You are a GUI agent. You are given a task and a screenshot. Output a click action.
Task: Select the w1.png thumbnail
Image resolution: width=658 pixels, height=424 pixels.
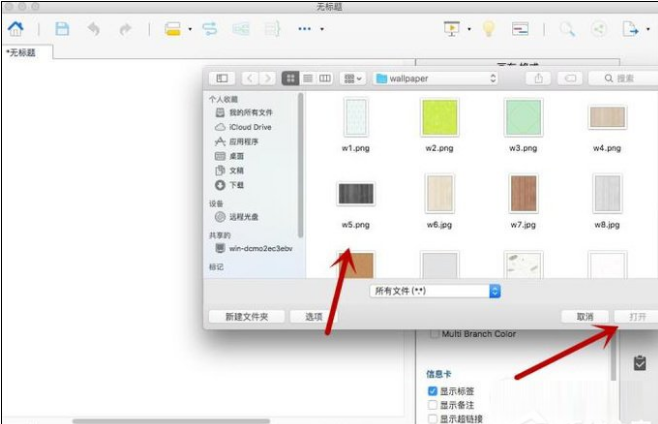[x=356, y=117]
